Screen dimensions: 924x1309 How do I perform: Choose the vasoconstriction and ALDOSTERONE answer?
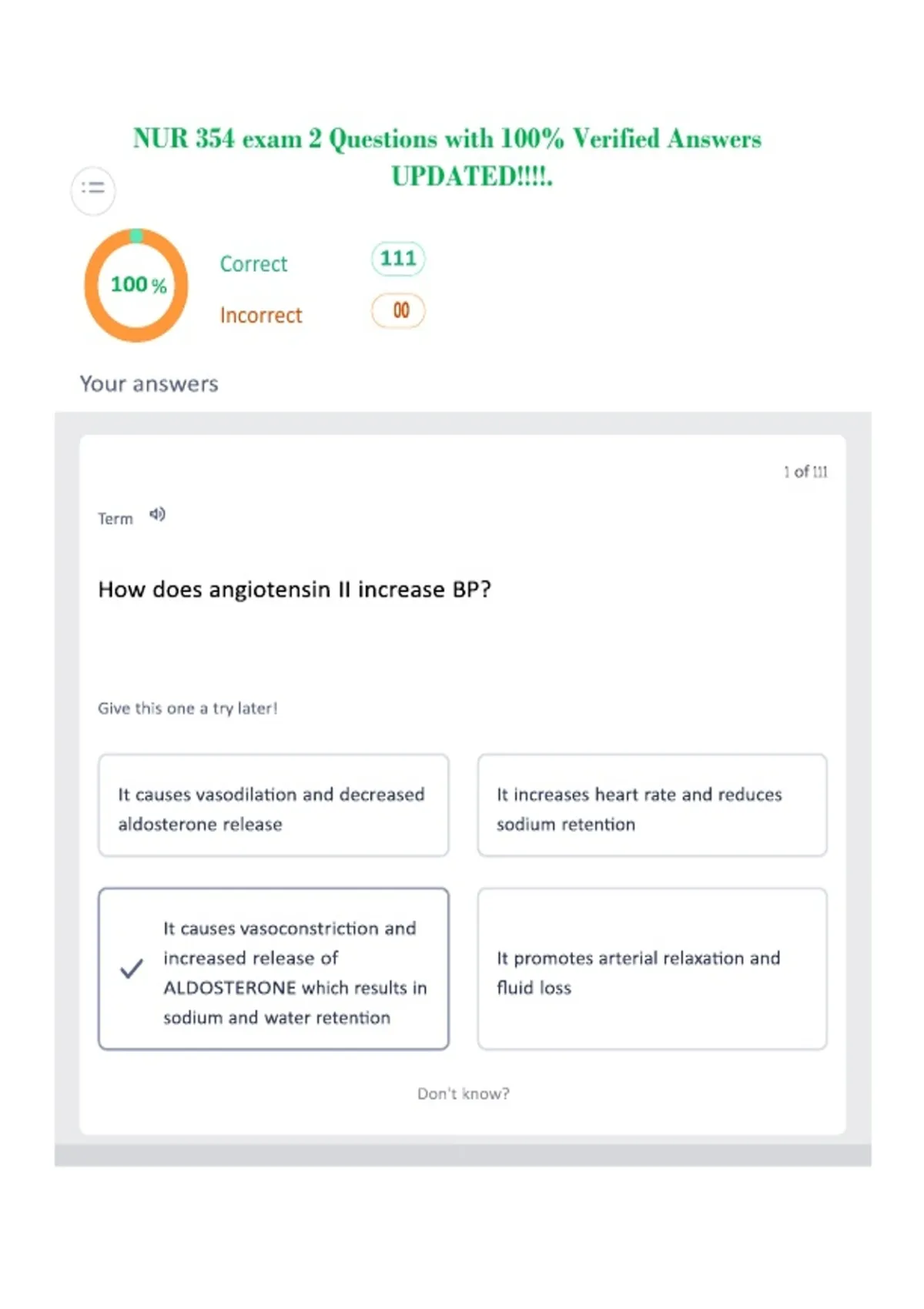[x=273, y=969]
